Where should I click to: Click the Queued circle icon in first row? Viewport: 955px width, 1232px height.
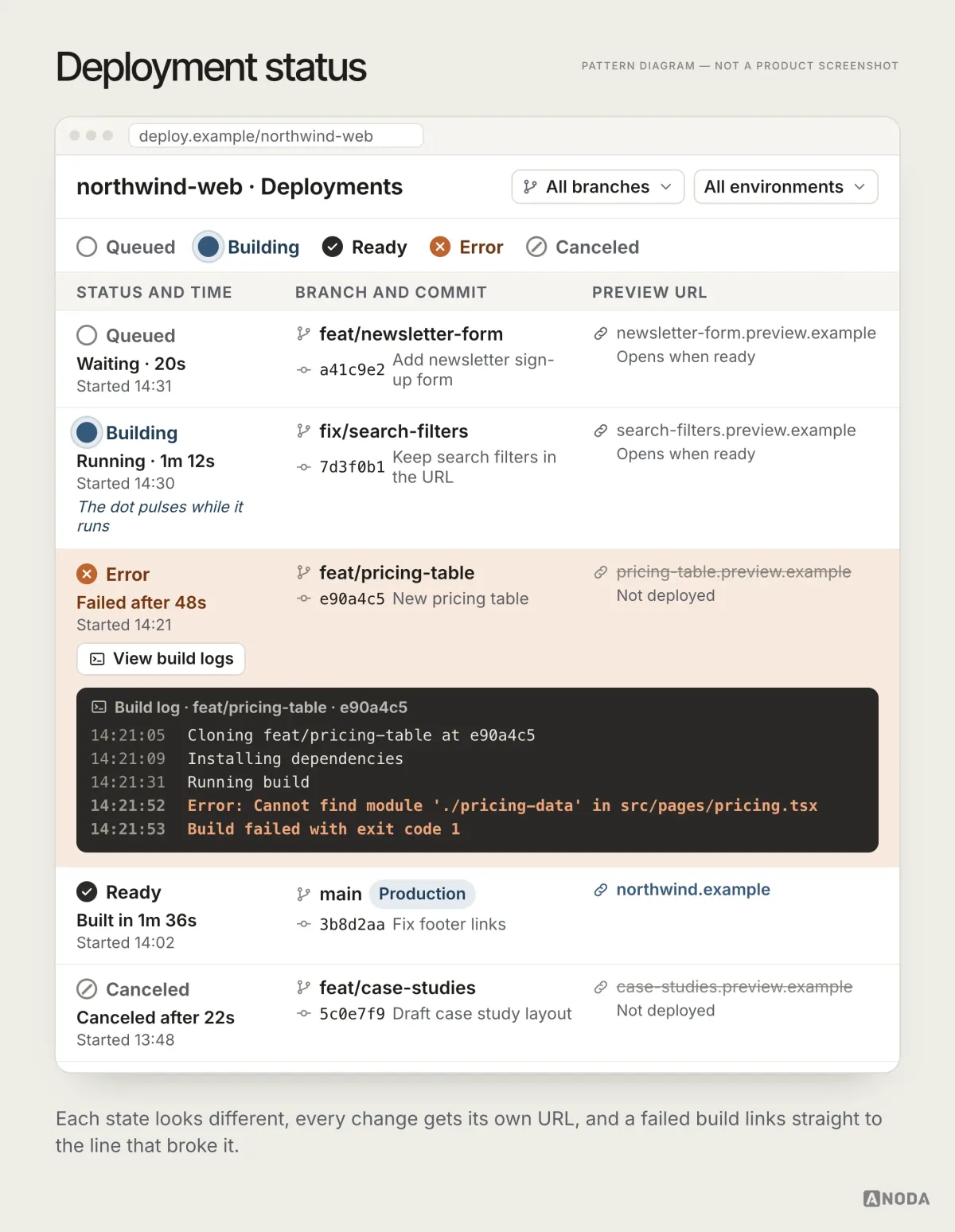87,335
